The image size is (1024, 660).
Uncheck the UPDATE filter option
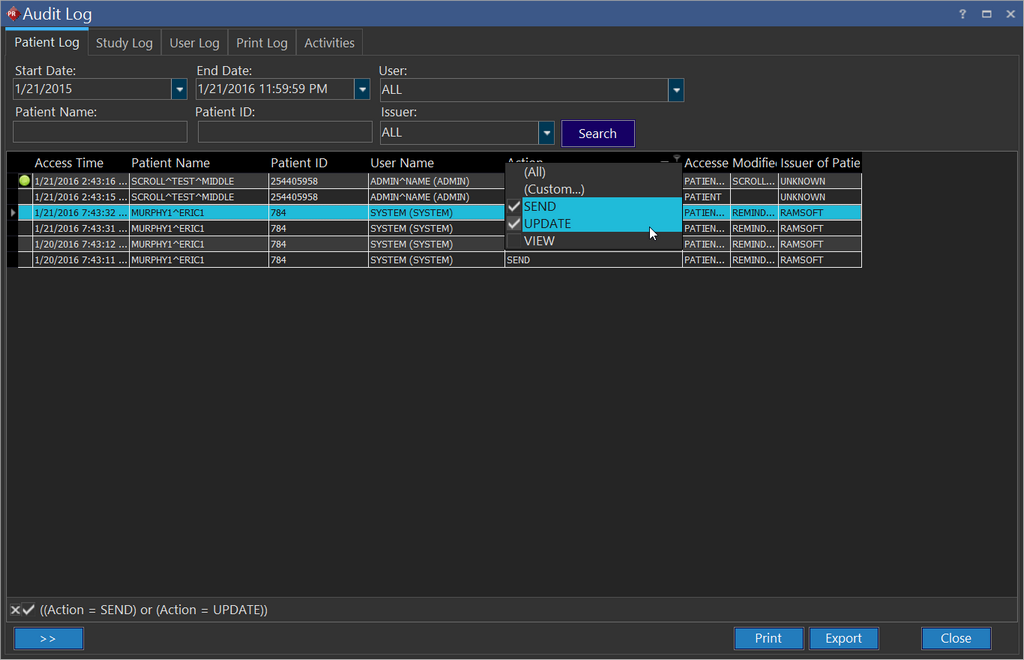(x=514, y=224)
